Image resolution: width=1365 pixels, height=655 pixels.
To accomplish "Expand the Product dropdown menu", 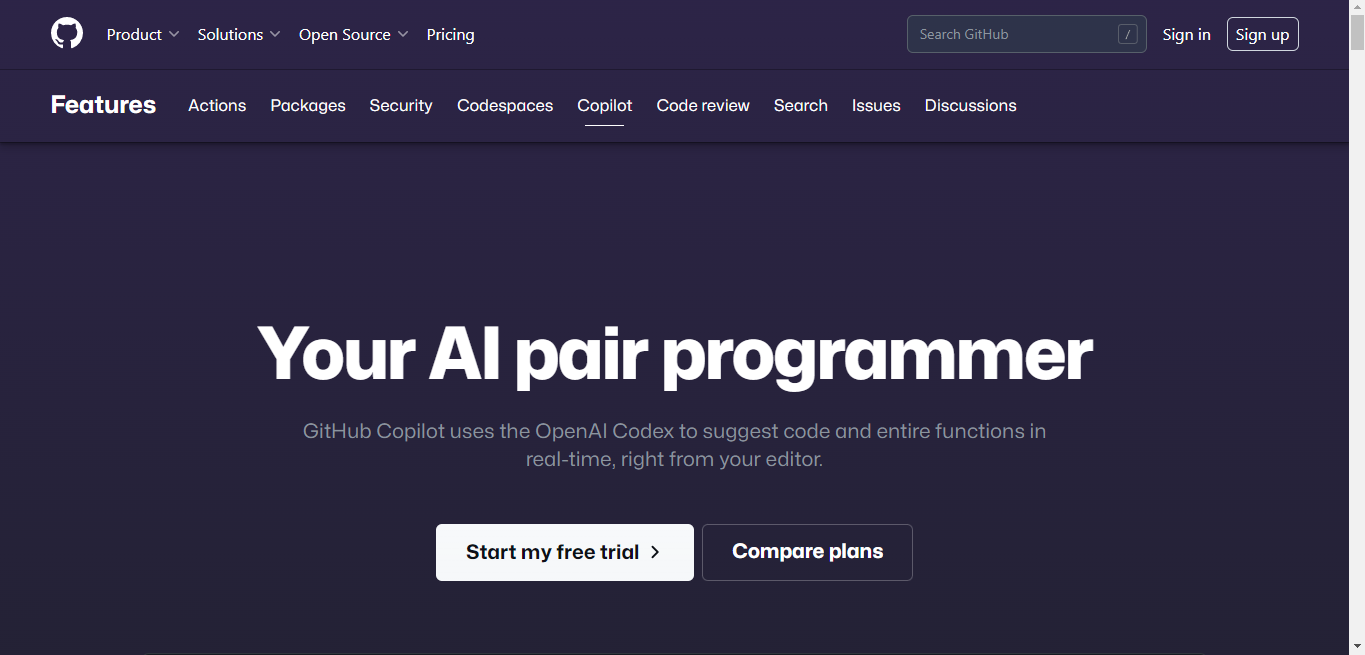I will click(x=143, y=34).
